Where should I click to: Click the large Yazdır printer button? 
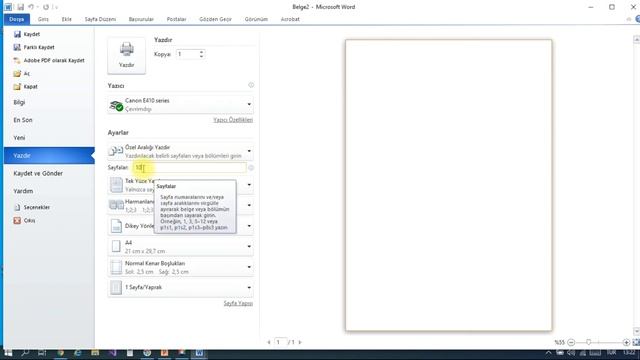127,56
